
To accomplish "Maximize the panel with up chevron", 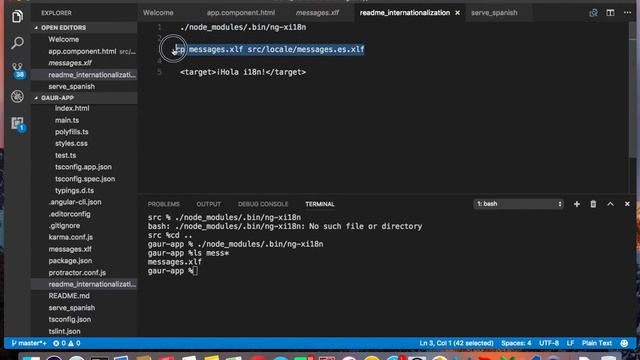I will point(610,204).
